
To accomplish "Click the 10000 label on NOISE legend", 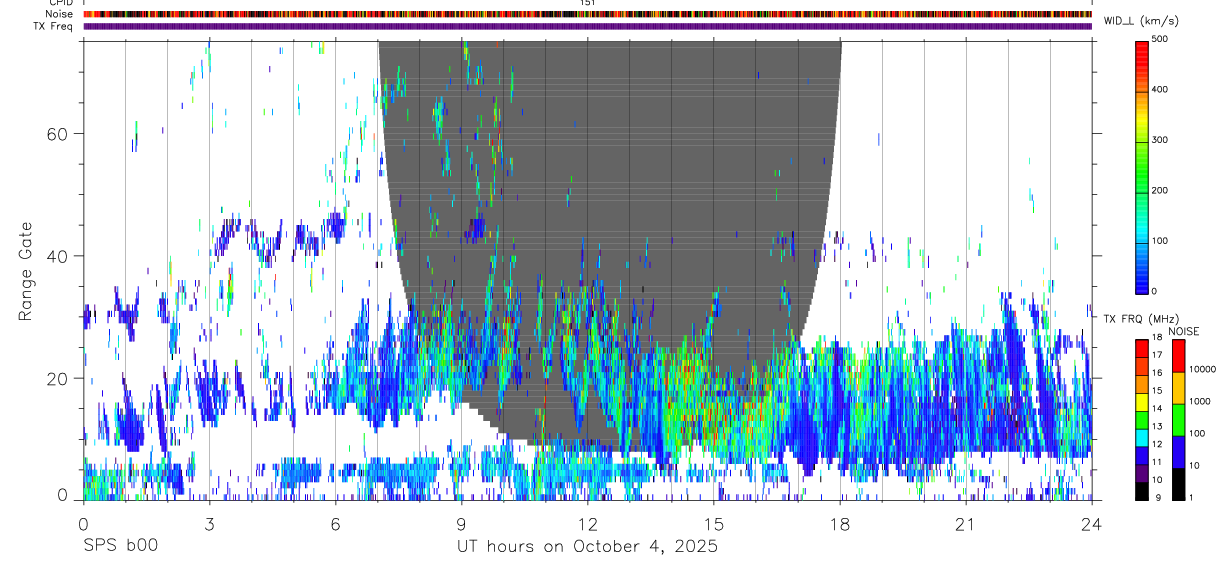I will tap(1201, 369).
